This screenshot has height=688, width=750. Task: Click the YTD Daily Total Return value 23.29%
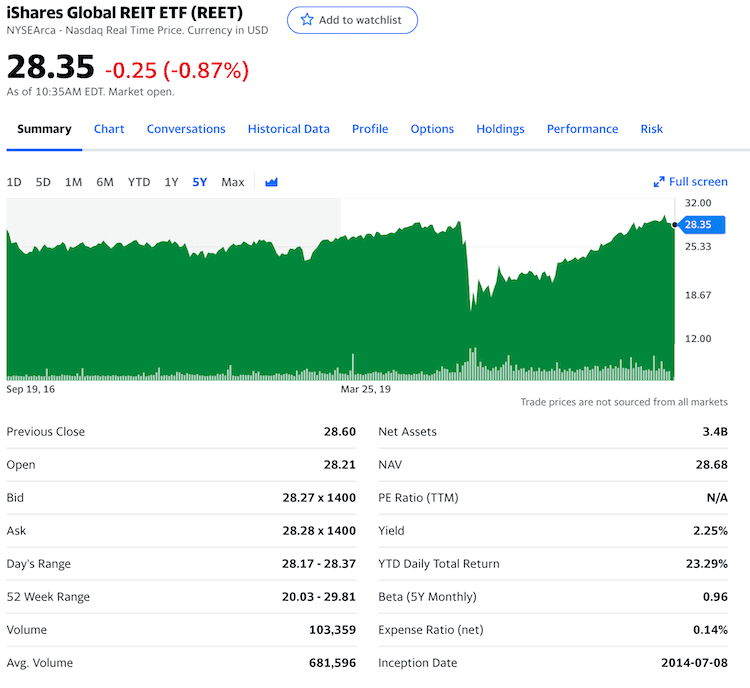pyautogui.click(x=707, y=564)
